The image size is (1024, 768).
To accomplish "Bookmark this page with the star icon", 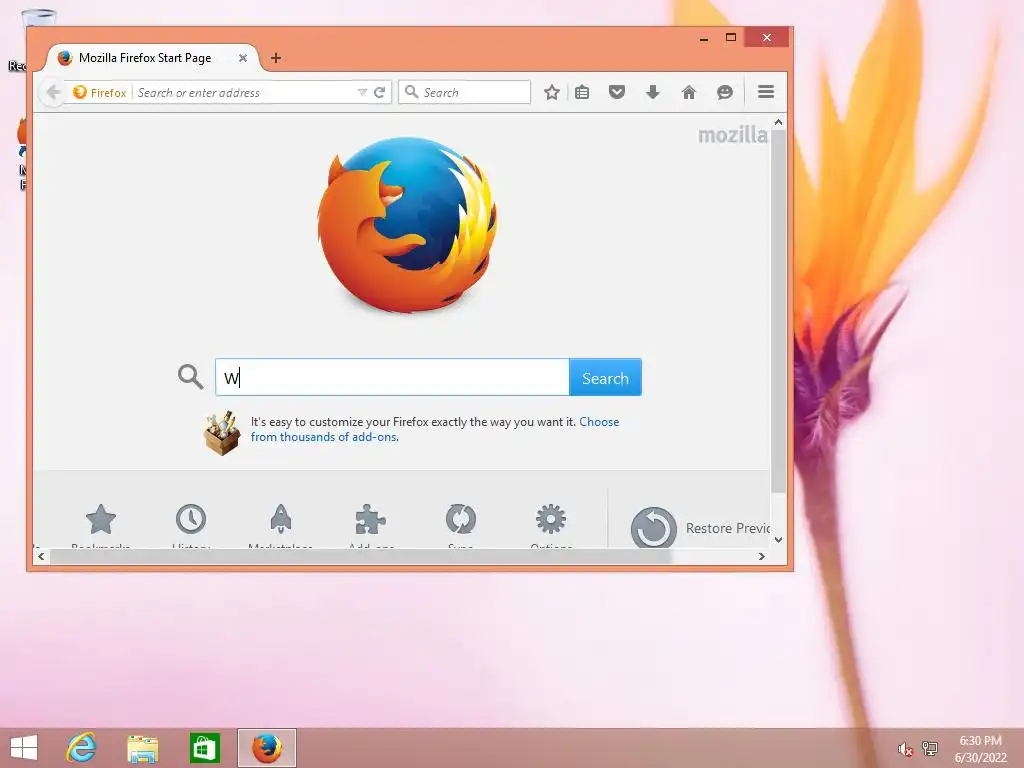I will [552, 92].
